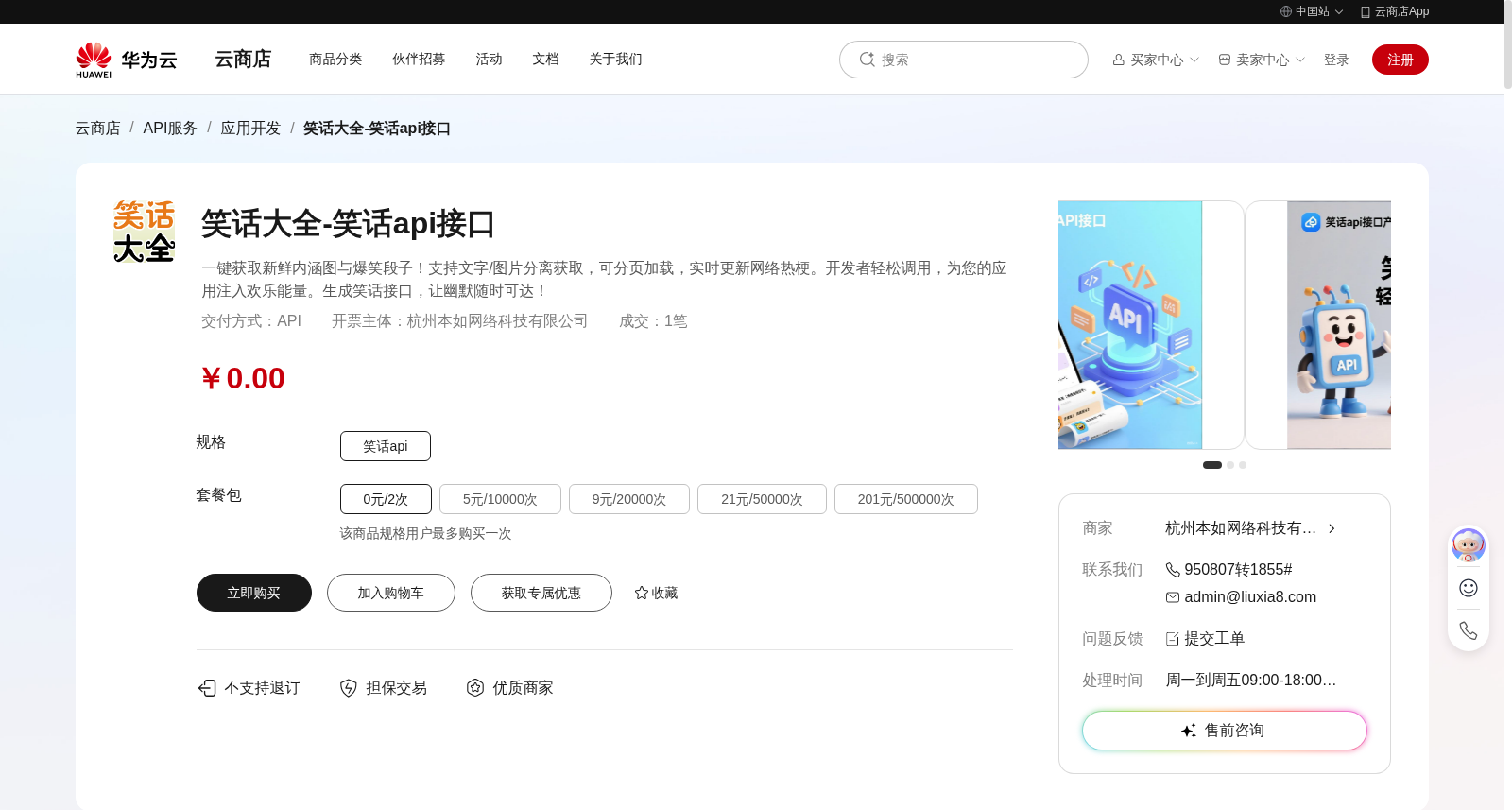Open the second robot API carousel image
Screen dimensions: 1512x810
(x=1318, y=325)
